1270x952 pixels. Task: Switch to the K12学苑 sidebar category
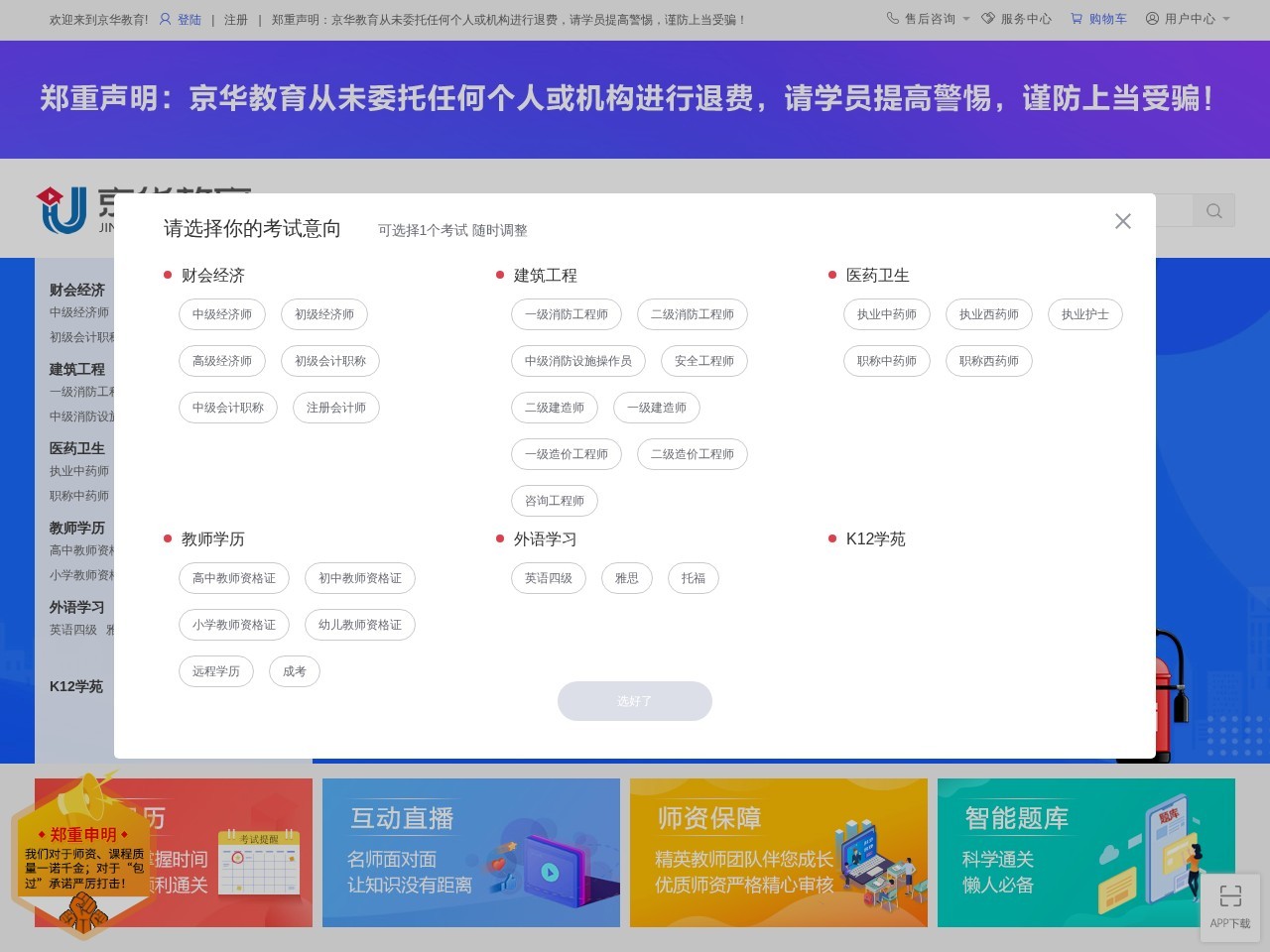pyautogui.click(x=76, y=686)
